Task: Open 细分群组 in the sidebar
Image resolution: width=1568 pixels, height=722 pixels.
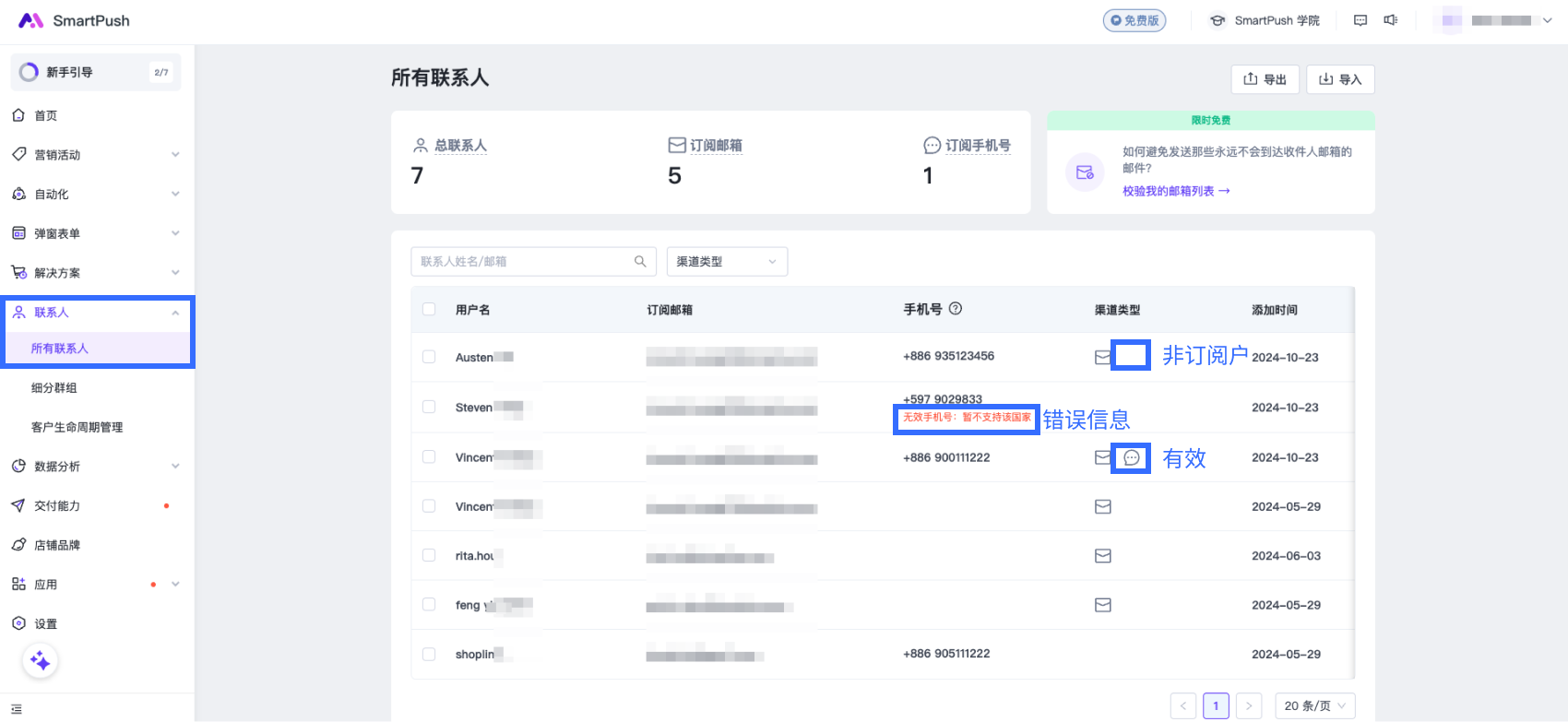Action: [54, 388]
